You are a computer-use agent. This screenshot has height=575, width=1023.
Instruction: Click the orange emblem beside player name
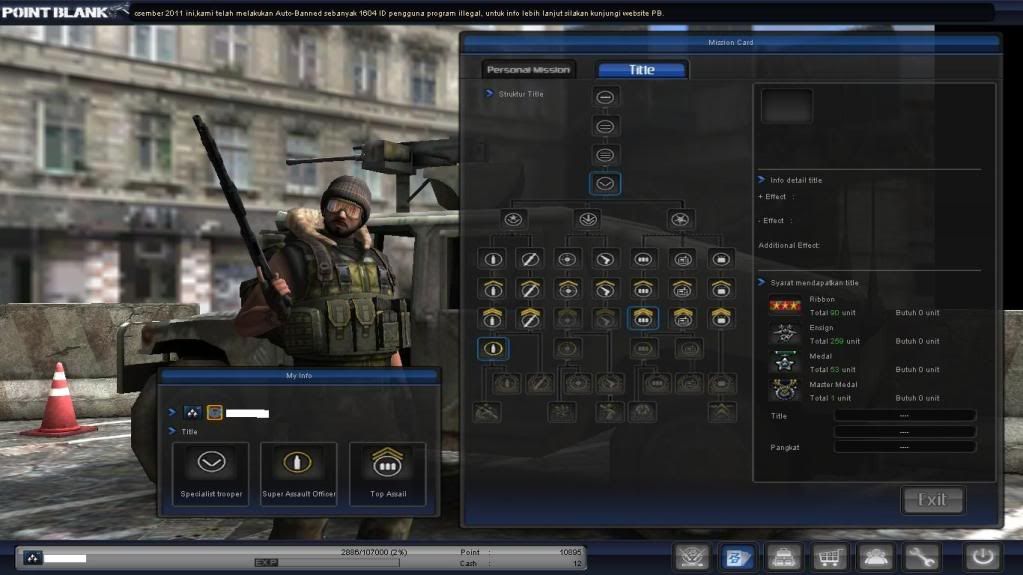[214, 412]
